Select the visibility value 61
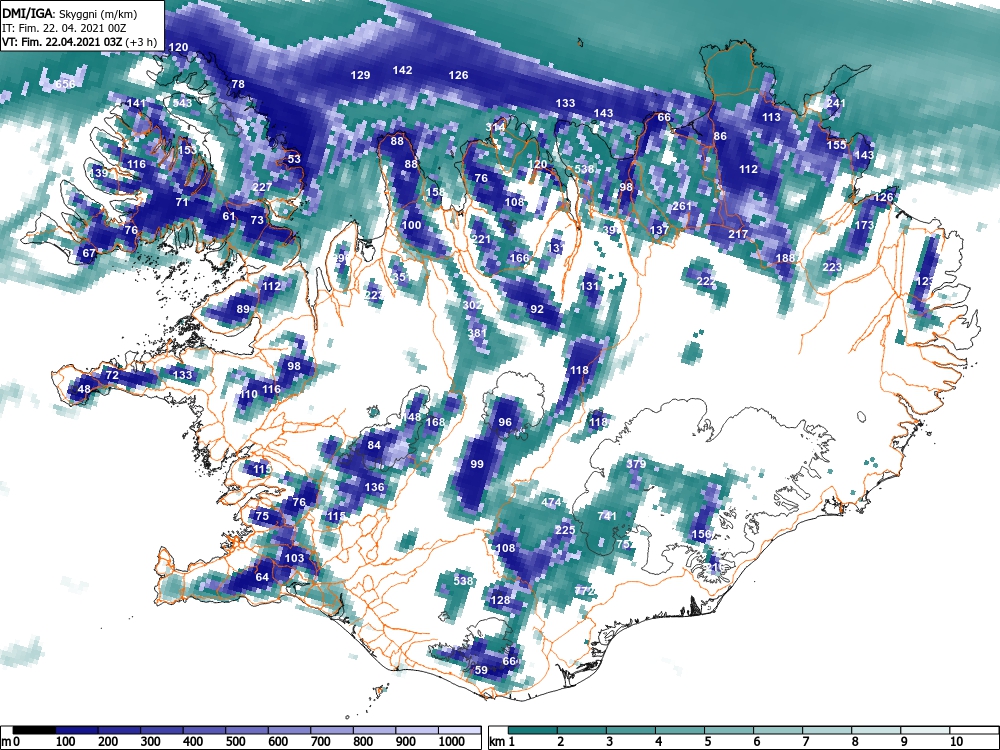This screenshot has height=750, width=1000. click(229, 216)
